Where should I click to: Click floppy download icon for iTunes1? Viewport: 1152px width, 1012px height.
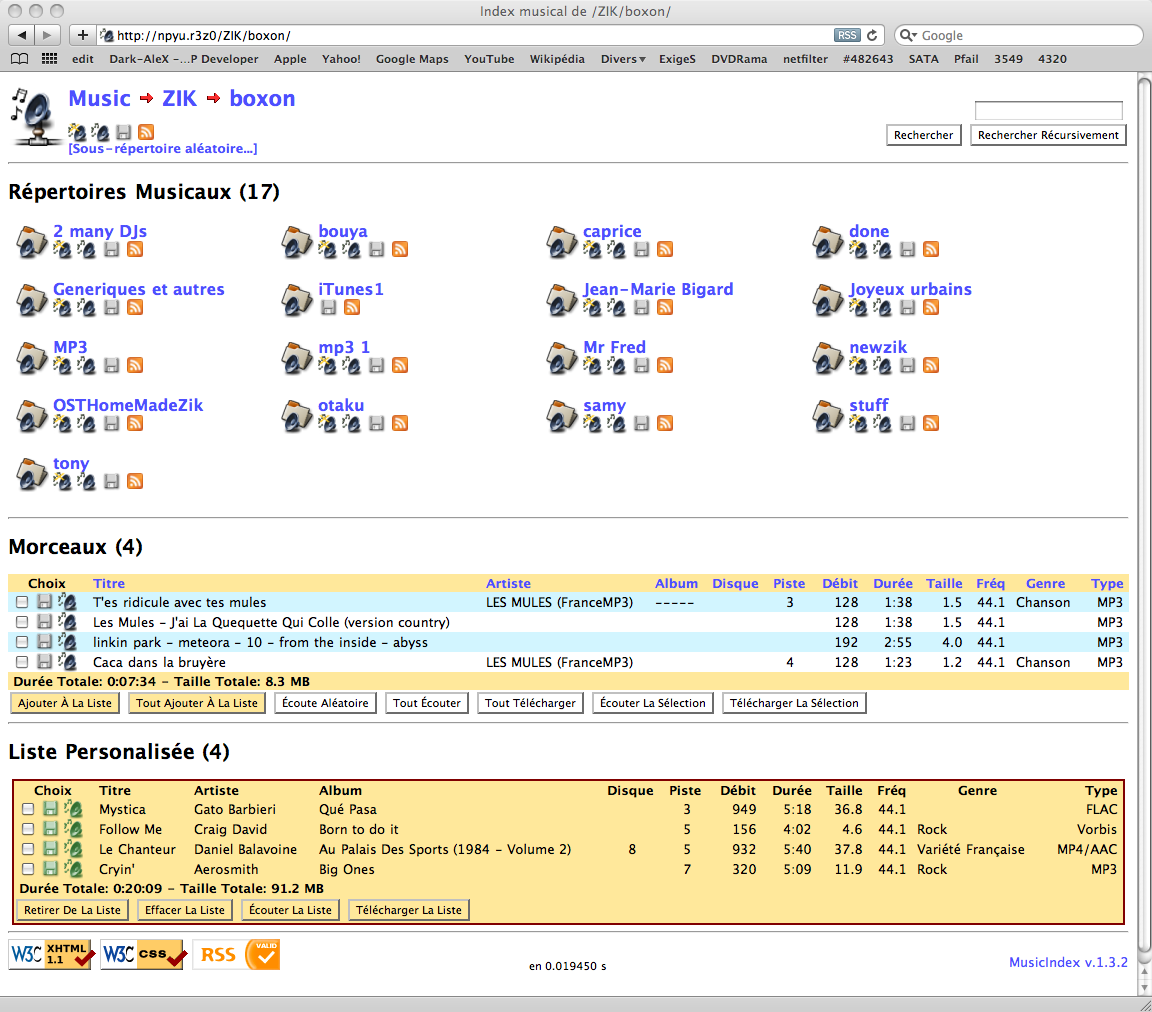click(x=328, y=308)
